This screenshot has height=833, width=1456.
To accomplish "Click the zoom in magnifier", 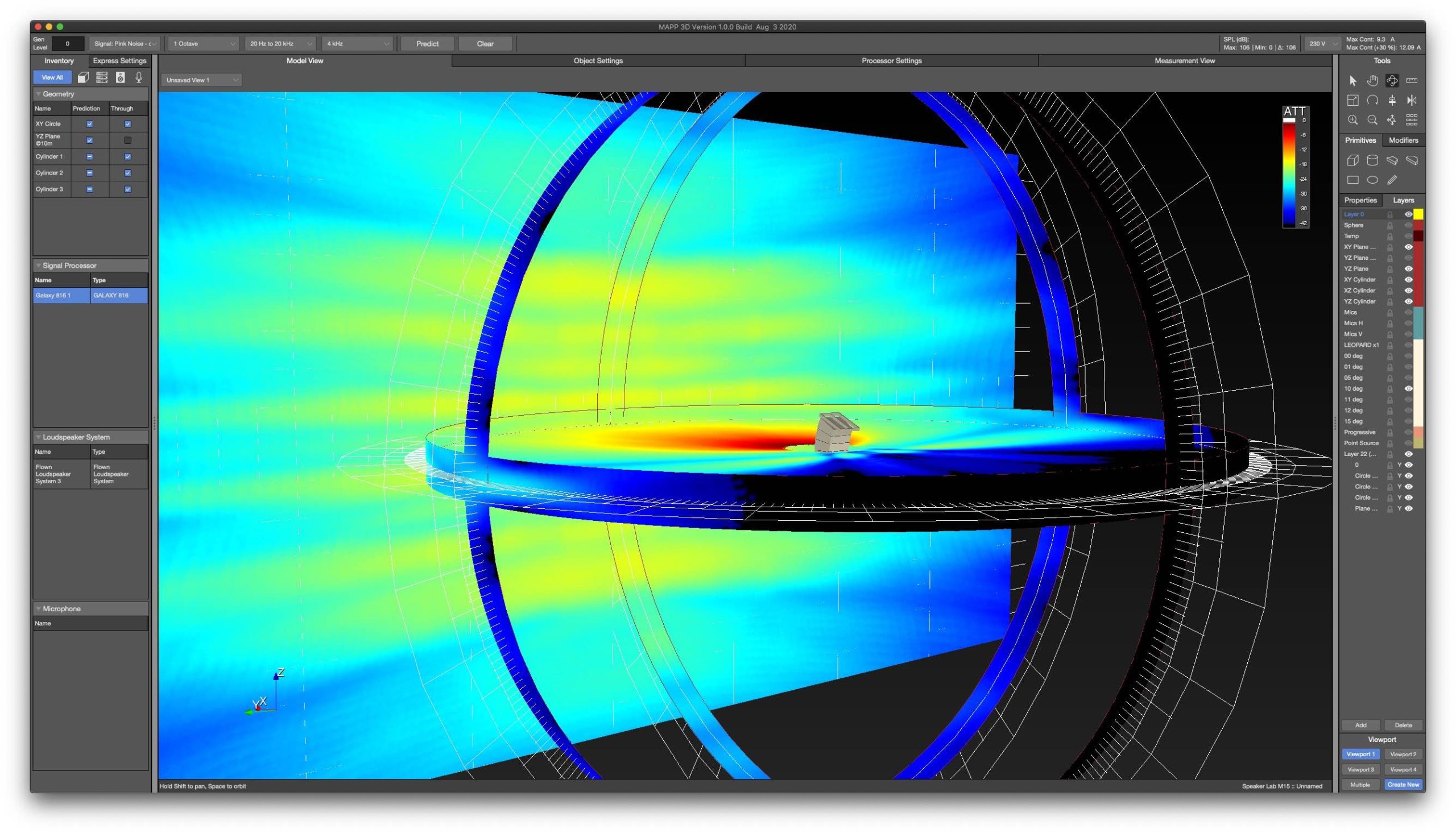I will [1352, 119].
